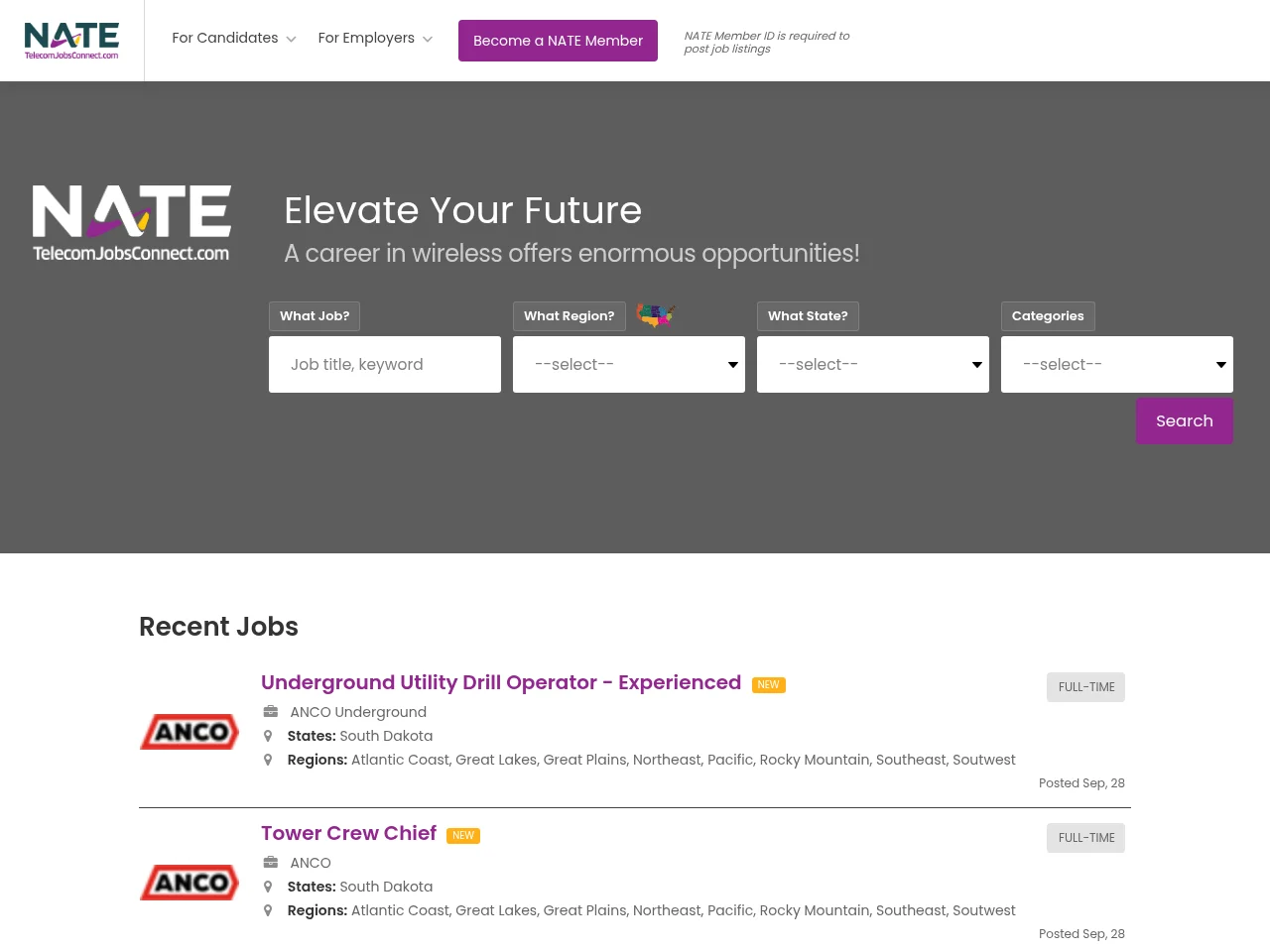
Task: Open the Categories select dropdown
Action: (x=1117, y=364)
